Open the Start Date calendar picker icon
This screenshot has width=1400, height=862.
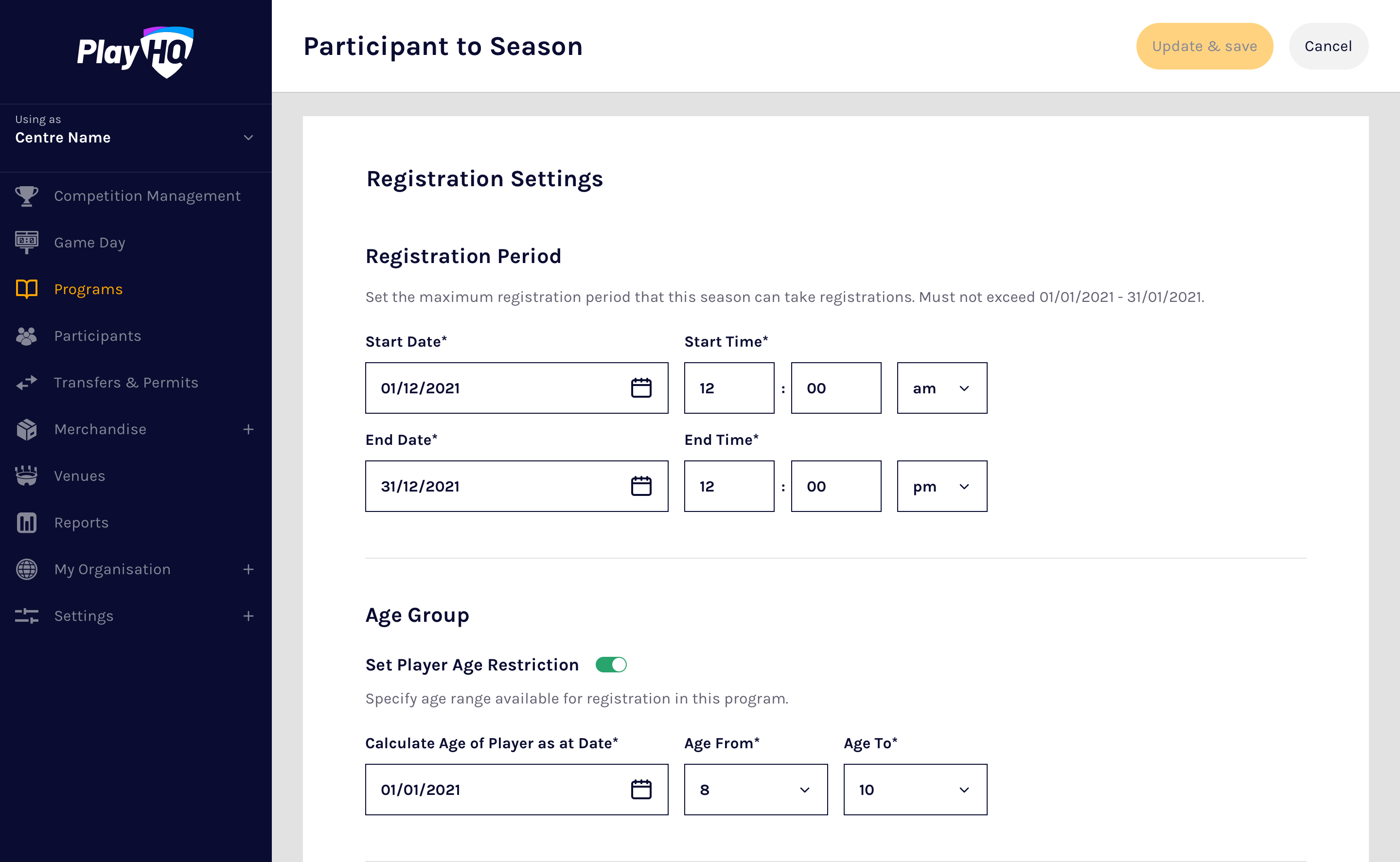pos(641,388)
